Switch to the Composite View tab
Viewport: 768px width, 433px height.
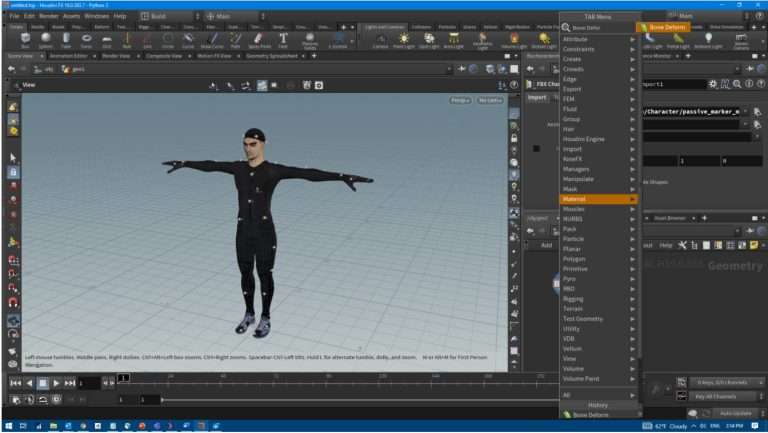[x=164, y=56]
